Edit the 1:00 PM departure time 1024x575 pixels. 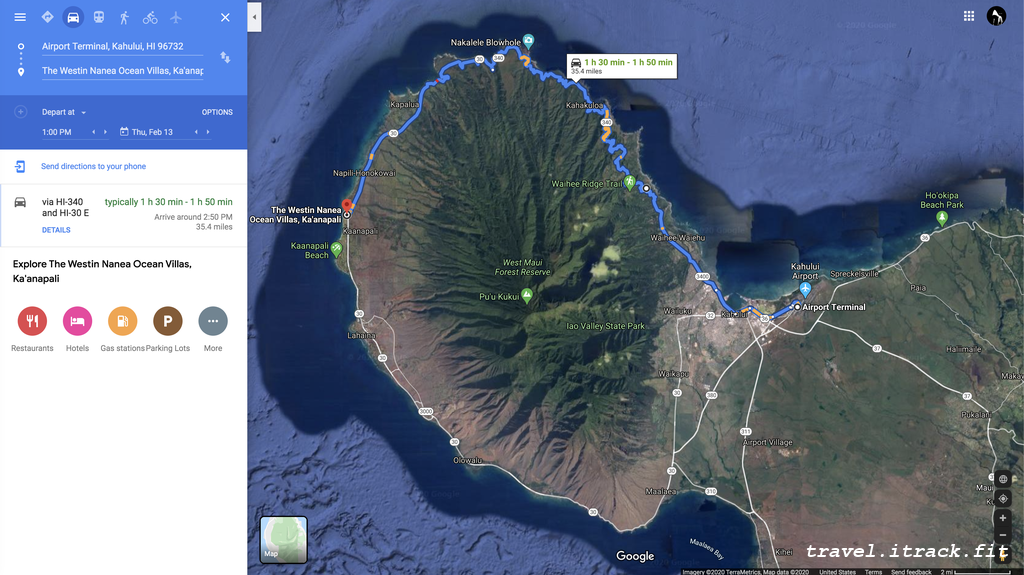57,132
